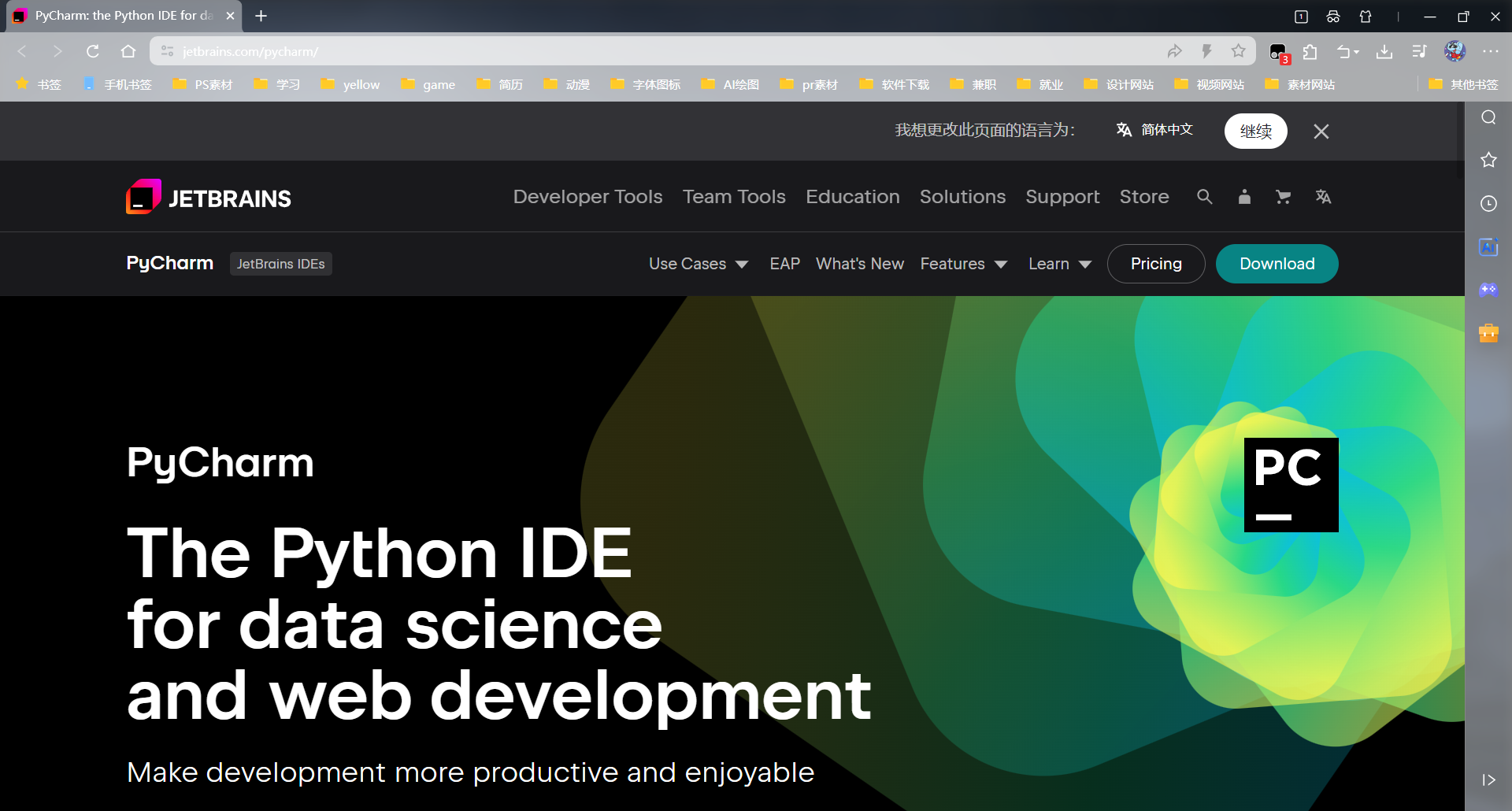Viewport: 1512px width, 811px height.
Task: Click the 继续 continue button
Action: [1256, 131]
